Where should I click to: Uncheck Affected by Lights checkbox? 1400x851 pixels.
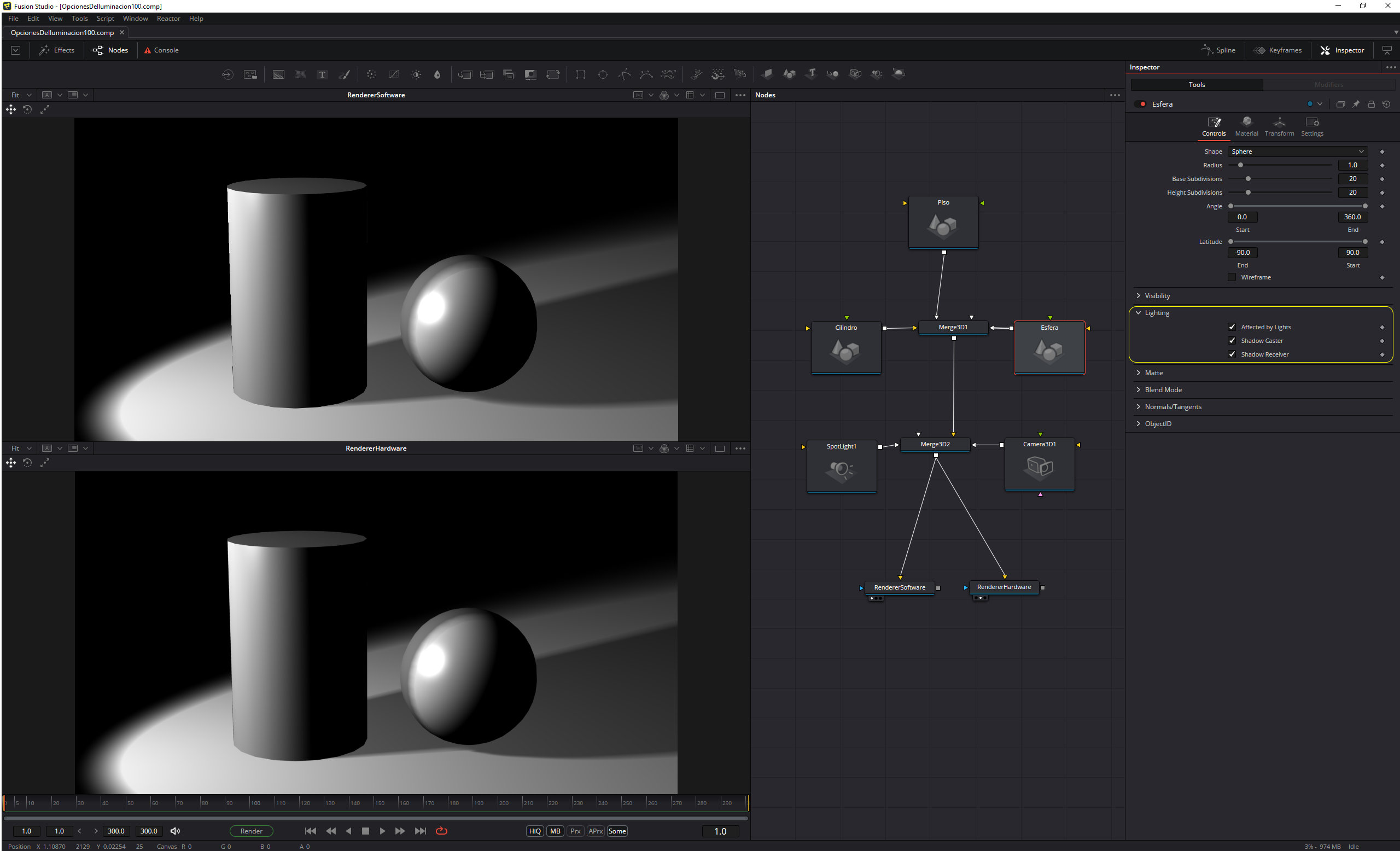pyautogui.click(x=1231, y=327)
